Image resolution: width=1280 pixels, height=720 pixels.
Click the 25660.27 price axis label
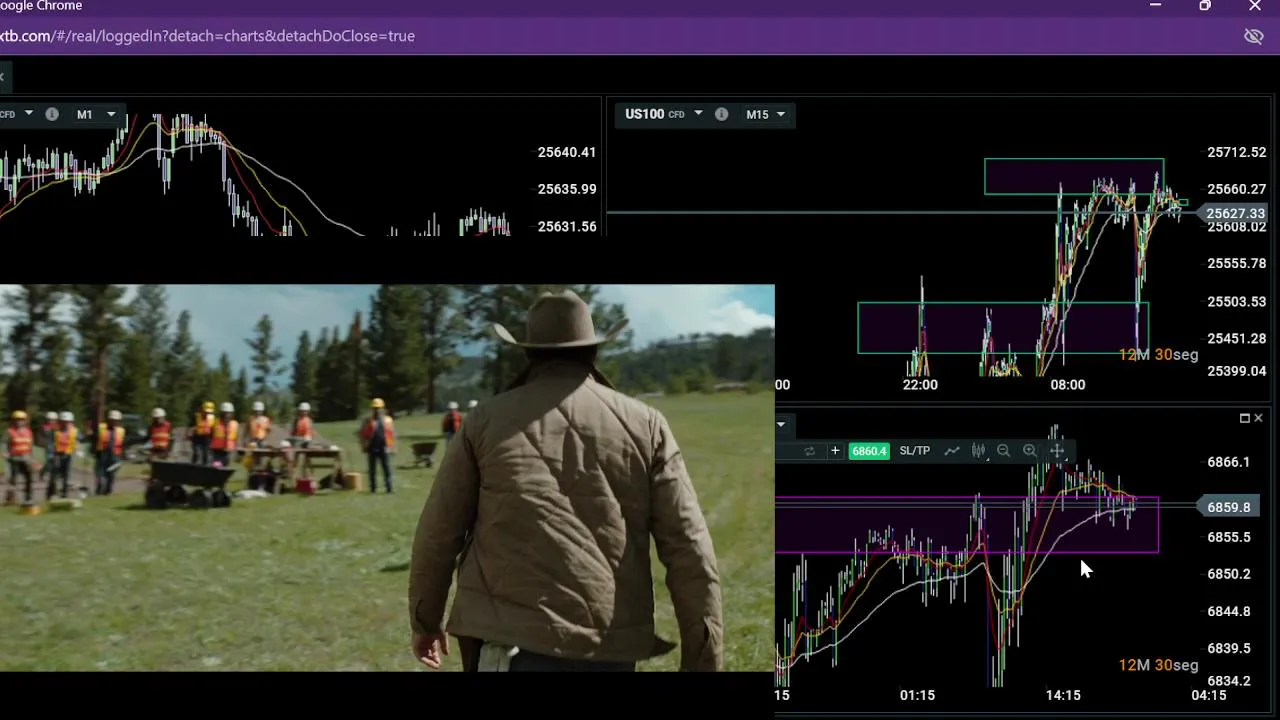pos(1237,189)
